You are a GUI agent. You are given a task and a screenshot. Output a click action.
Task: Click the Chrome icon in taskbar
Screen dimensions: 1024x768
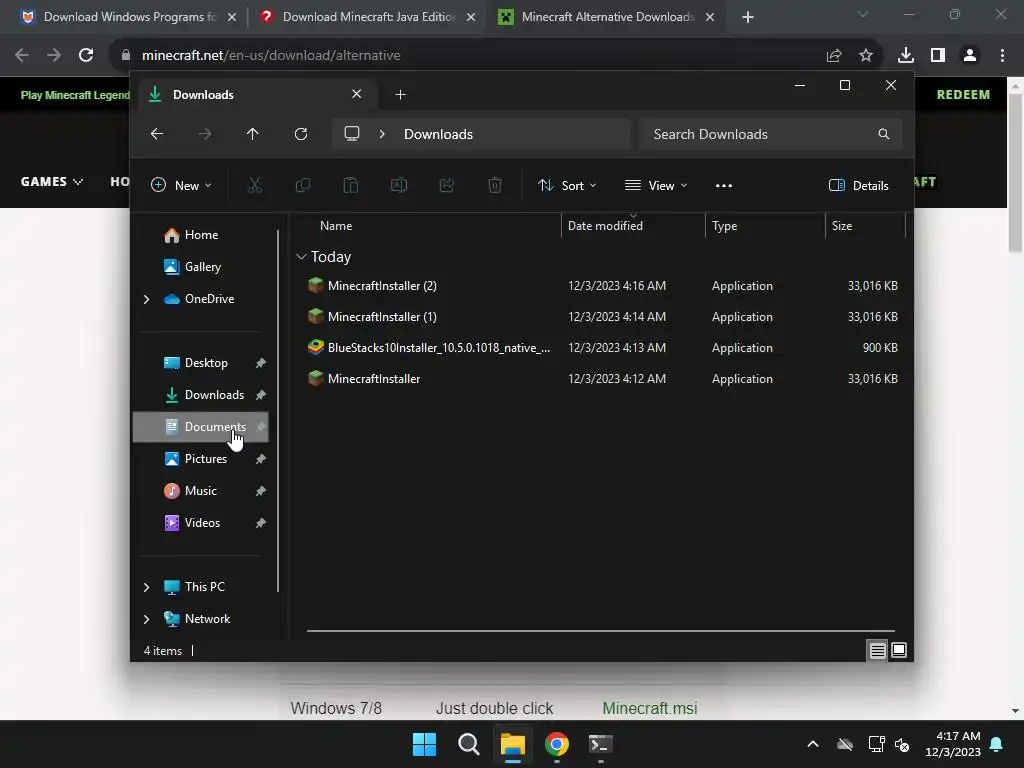pyautogui.click(x=557, y=744)
